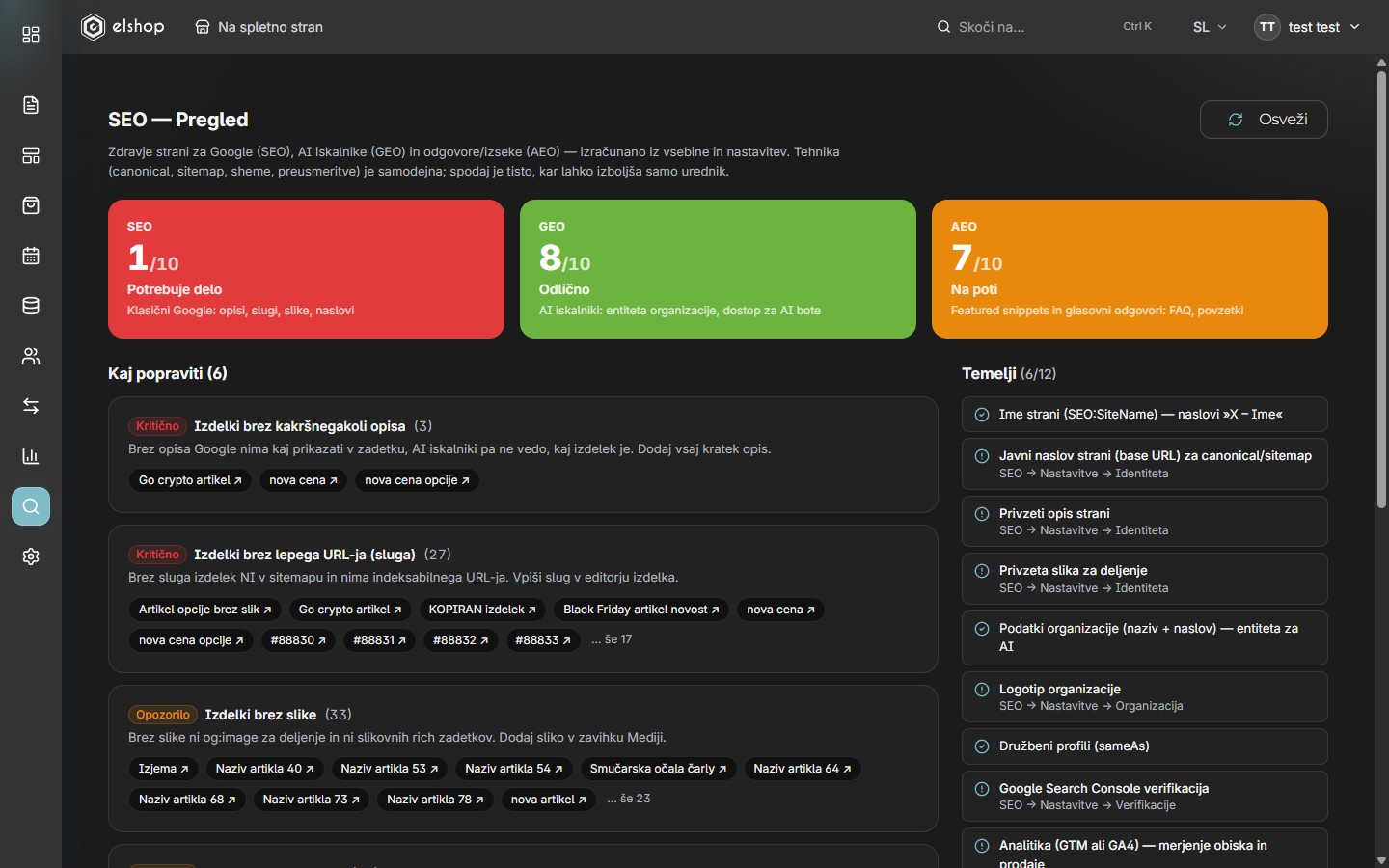This screenshot has height=868, width=1389.
Task: Open the dashboard grid icon in the sidebar
Action: click(31, 35)
